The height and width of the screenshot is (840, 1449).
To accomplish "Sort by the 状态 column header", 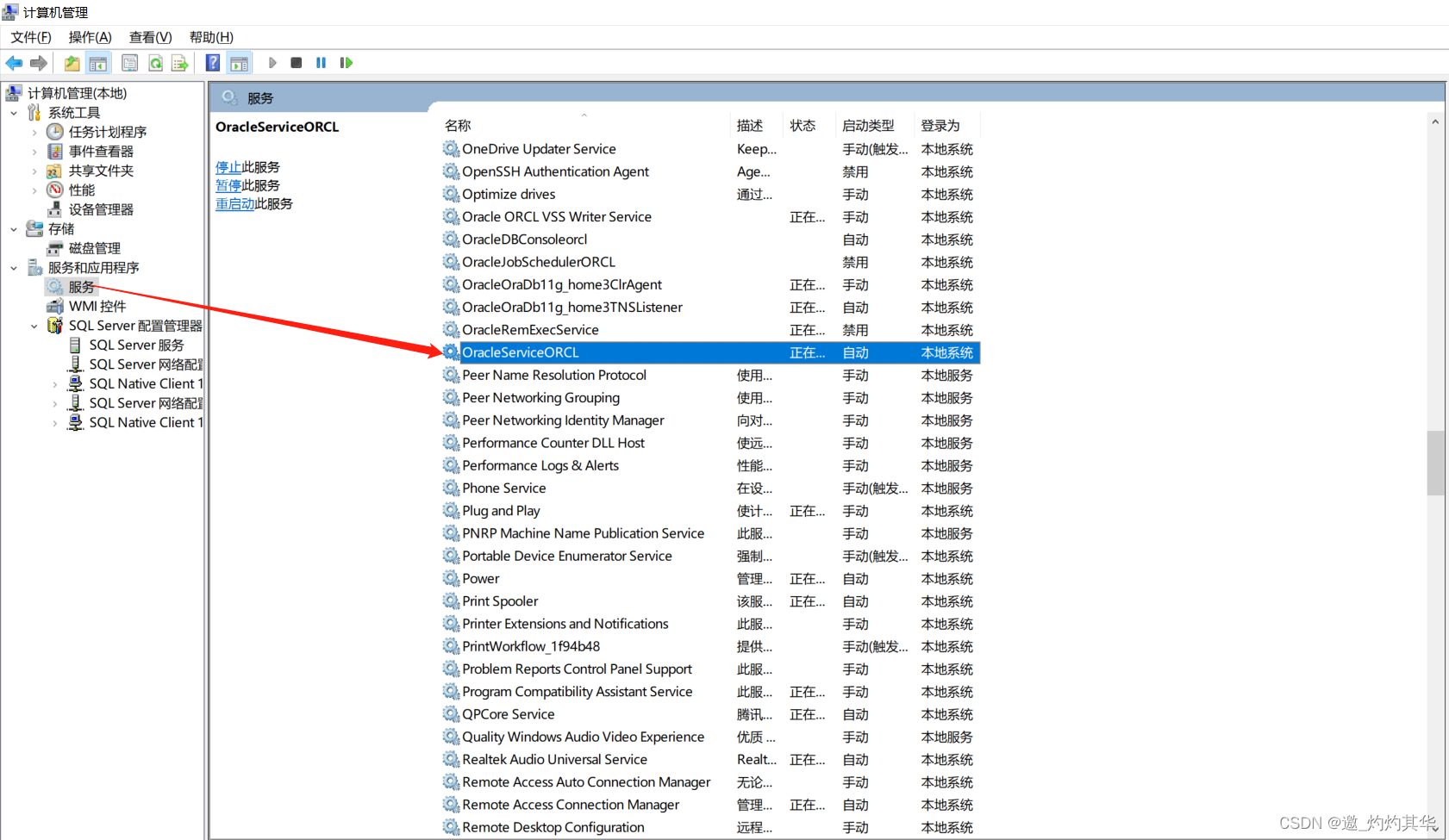I will [x=809, y=126].
